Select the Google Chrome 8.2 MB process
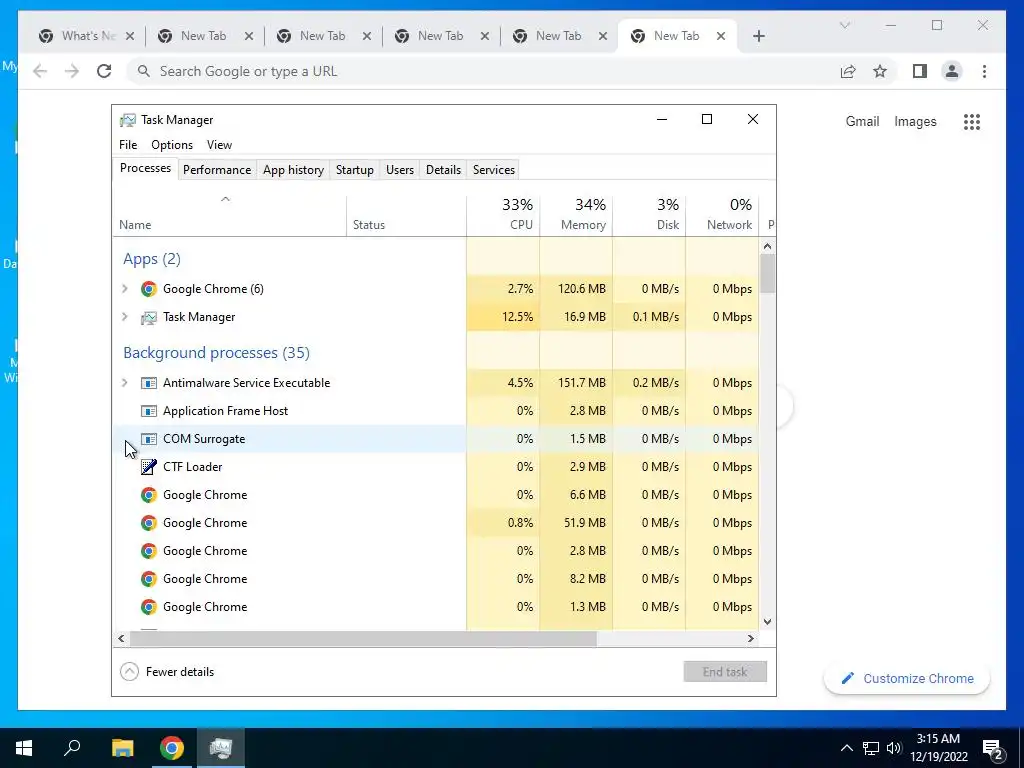 click(436, 579)
